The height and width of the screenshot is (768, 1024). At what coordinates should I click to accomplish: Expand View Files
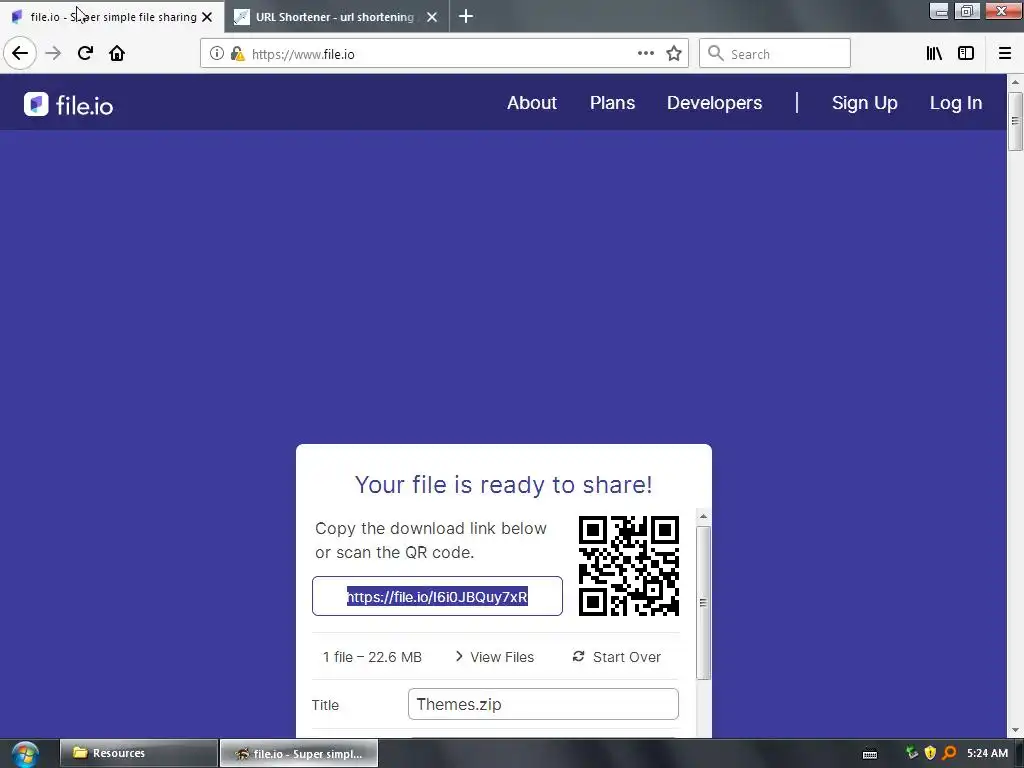[494, 657]
